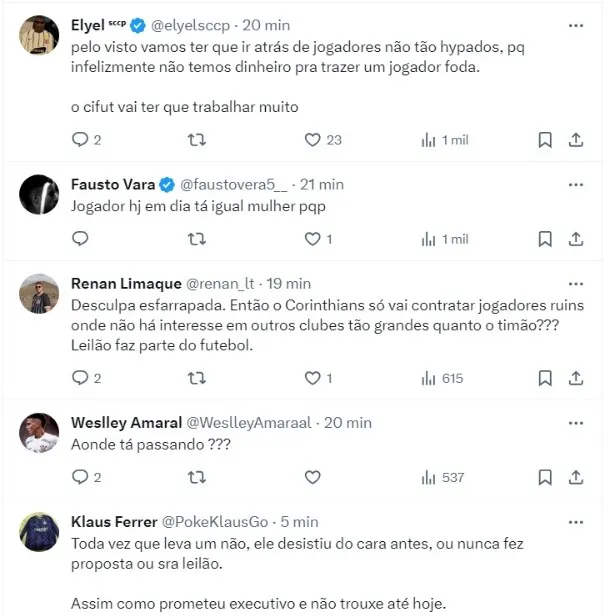Open Weslley Amaral's profile picture

(40, 432)
